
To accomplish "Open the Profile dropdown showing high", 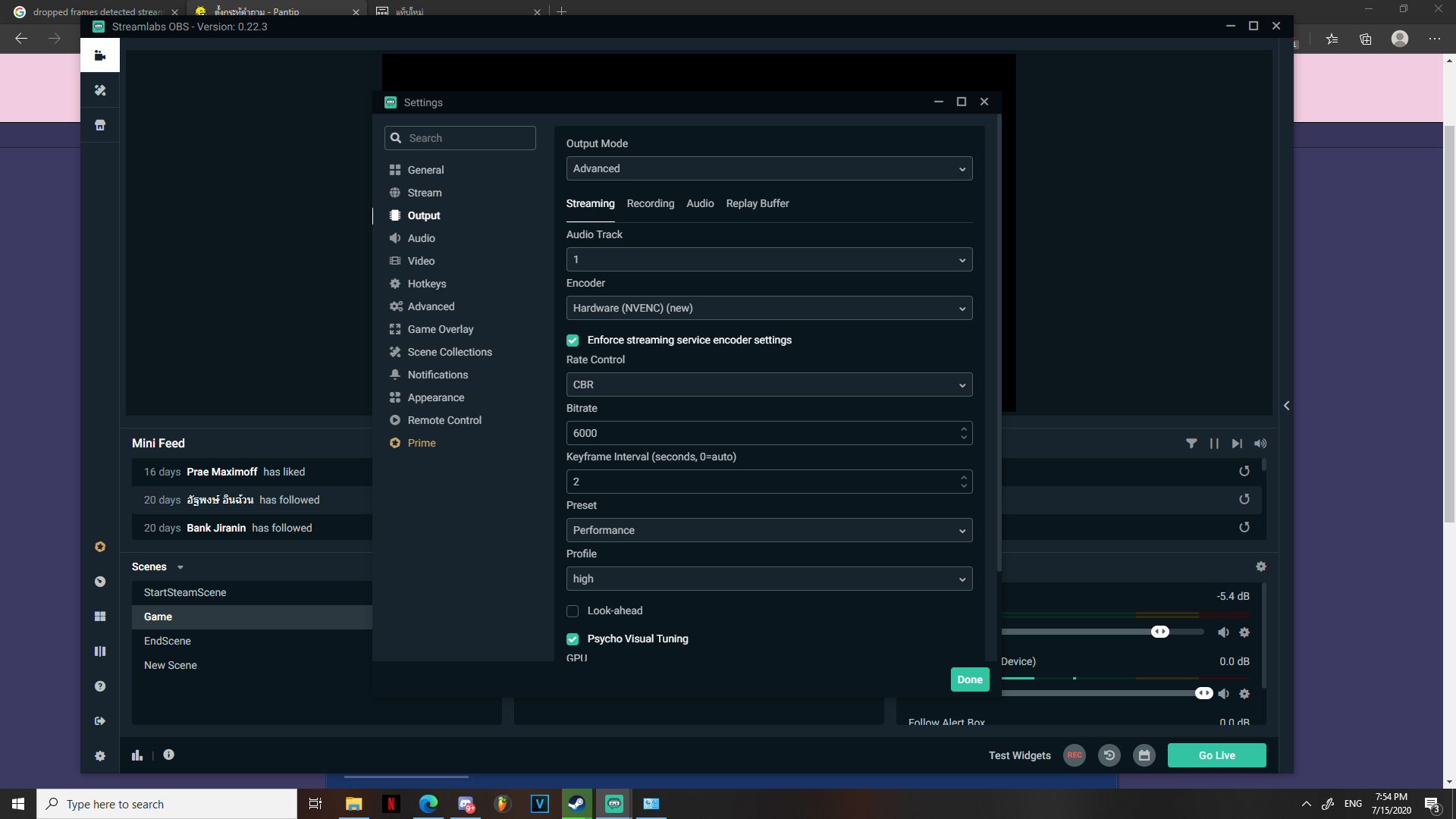I will click(769, 579).
